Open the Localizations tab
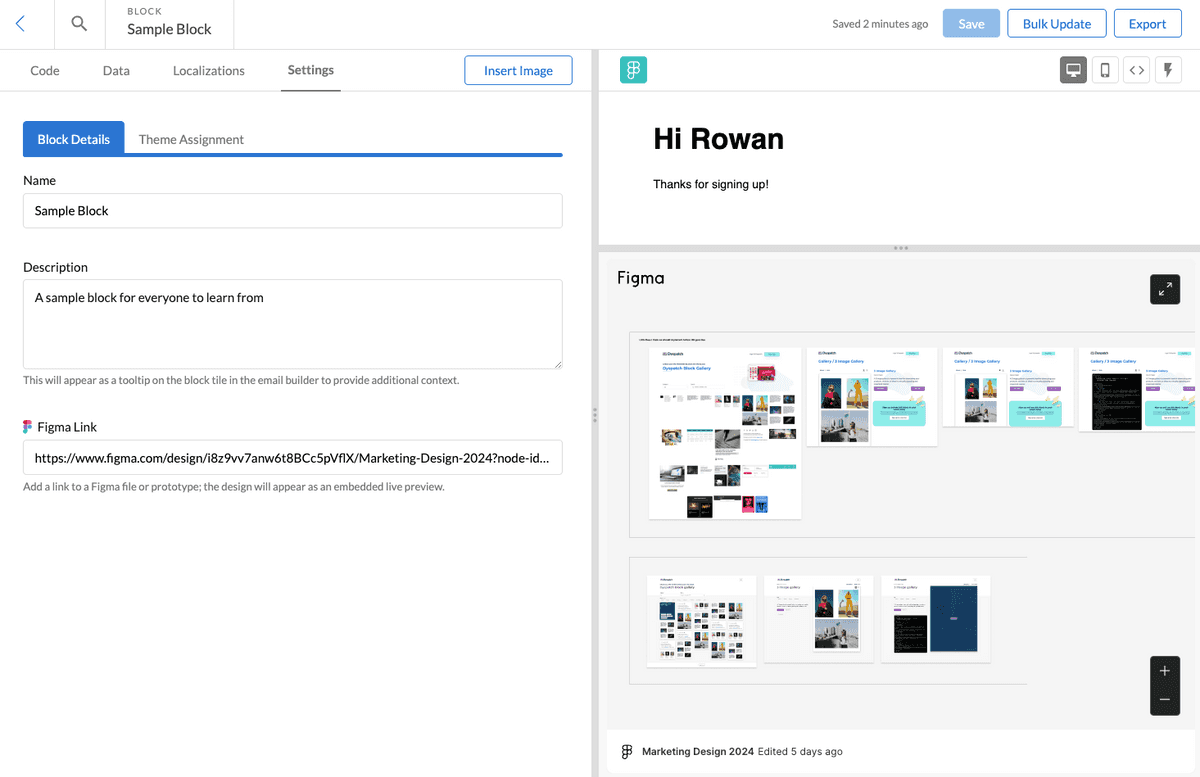This screenshot has width=1200, height=777. (209, 70)
